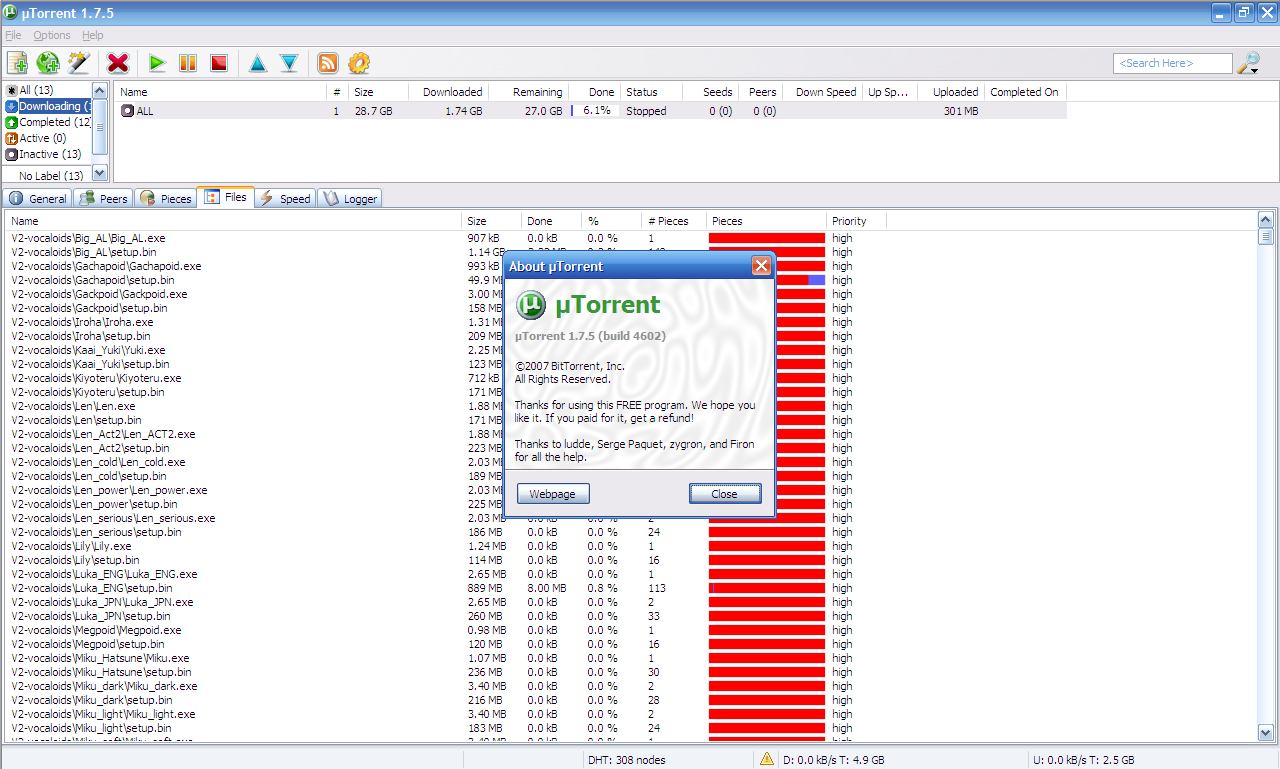Sort torrents by the Size column header
This screenshot has height=769, width=1280.
coord(378,92)
